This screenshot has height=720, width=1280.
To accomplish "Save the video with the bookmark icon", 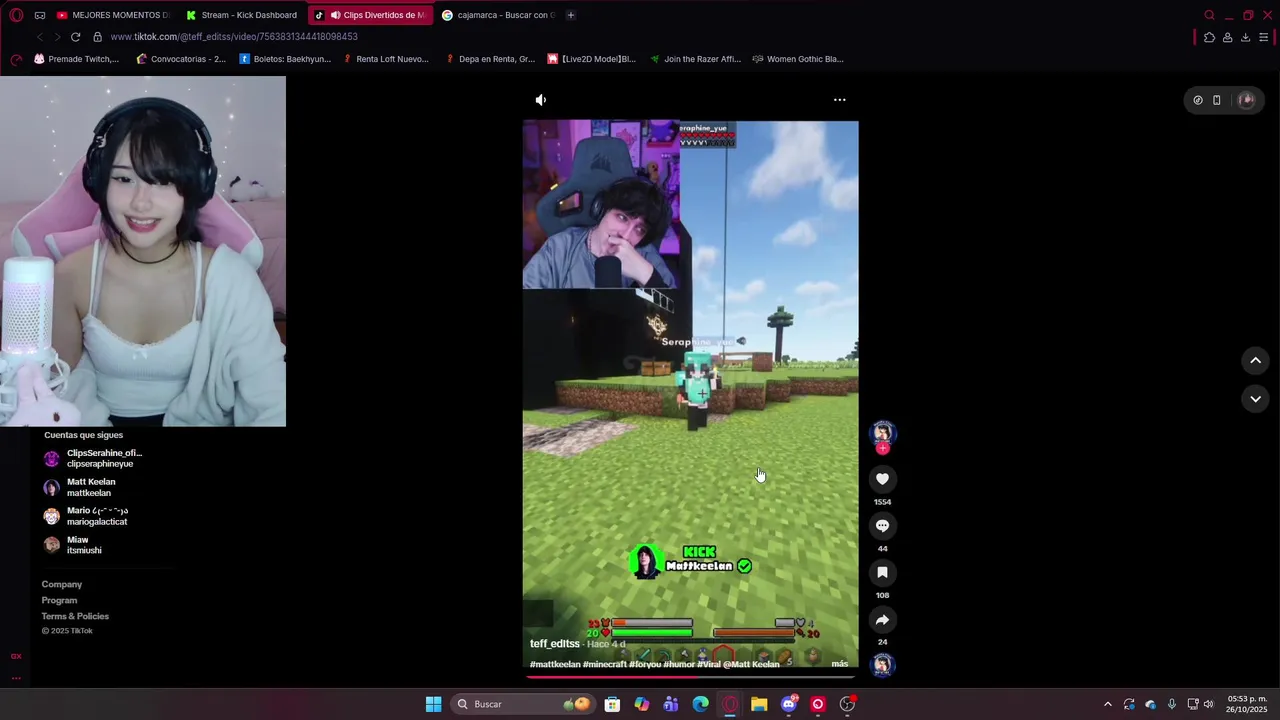I will pos(882,573).
